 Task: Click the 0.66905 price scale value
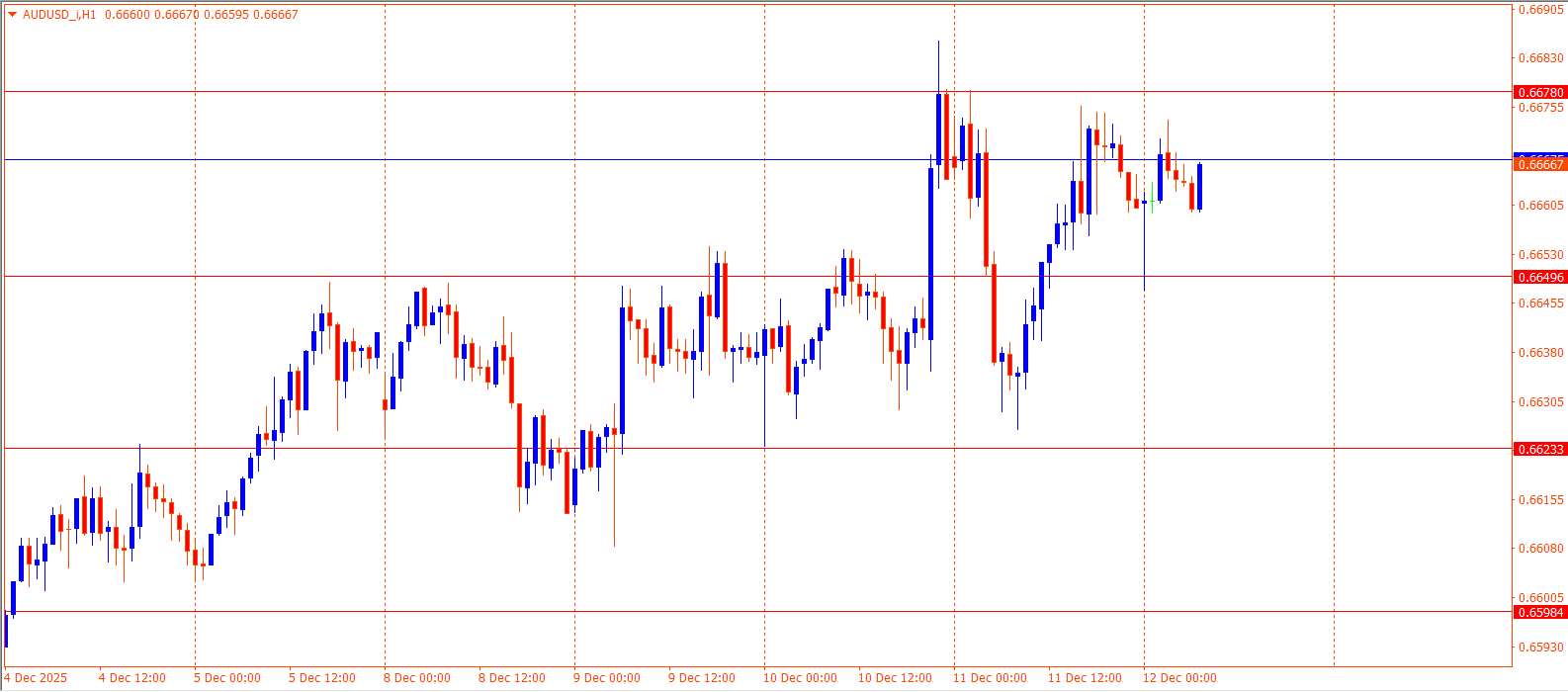(x=1540, y=10)
